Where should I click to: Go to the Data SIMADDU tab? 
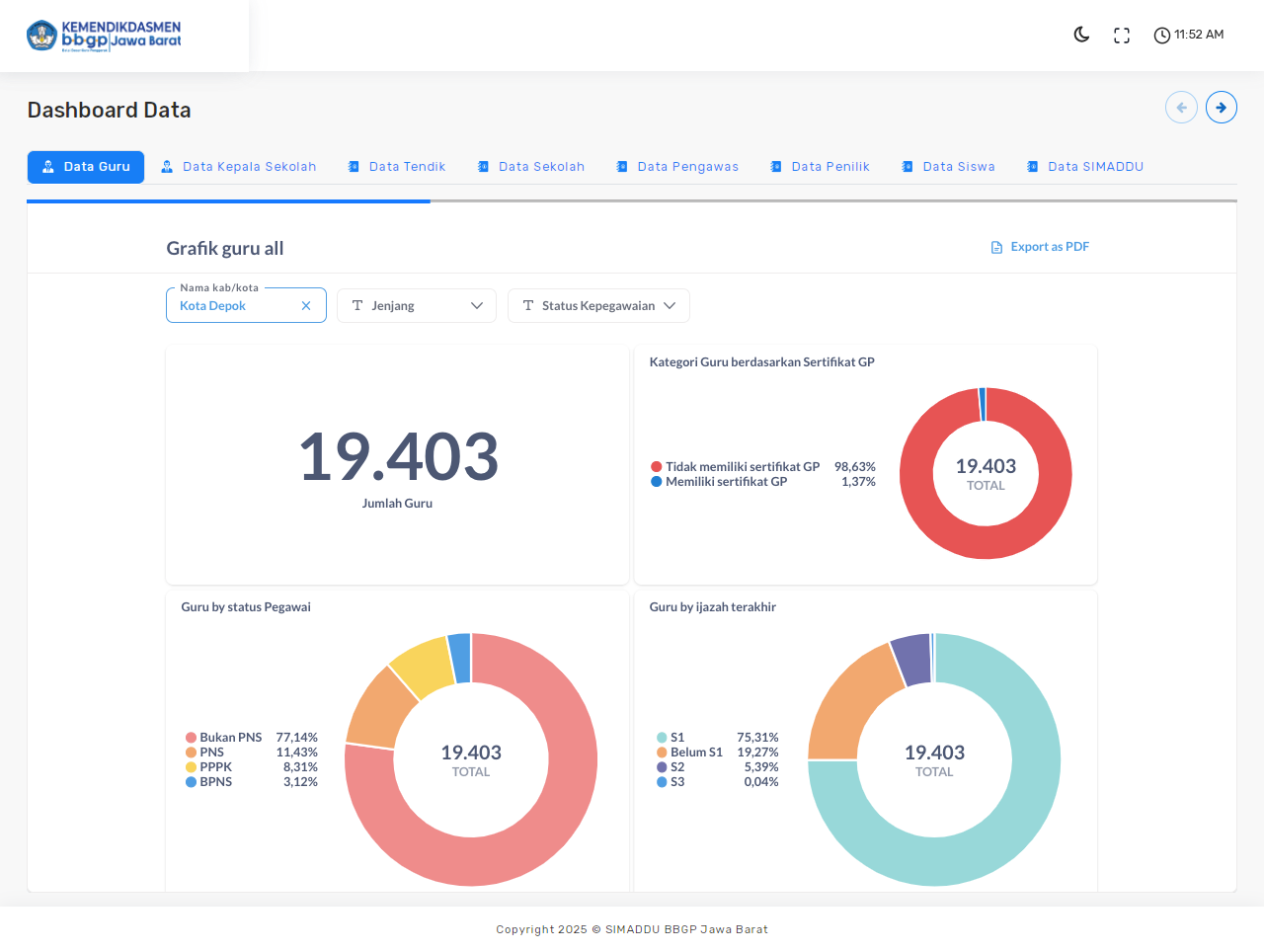1085,167
